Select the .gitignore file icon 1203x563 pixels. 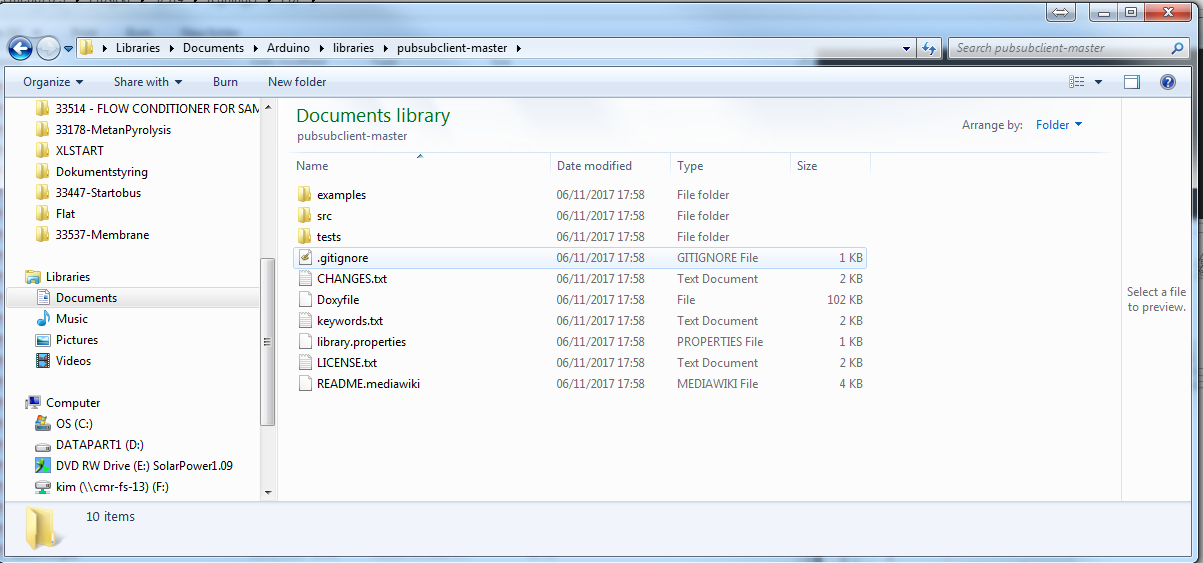click(305, 258)
